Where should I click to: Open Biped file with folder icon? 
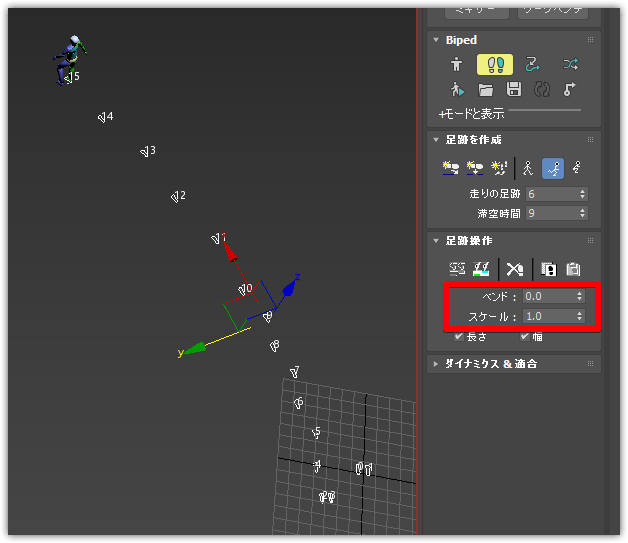point(486,90)
